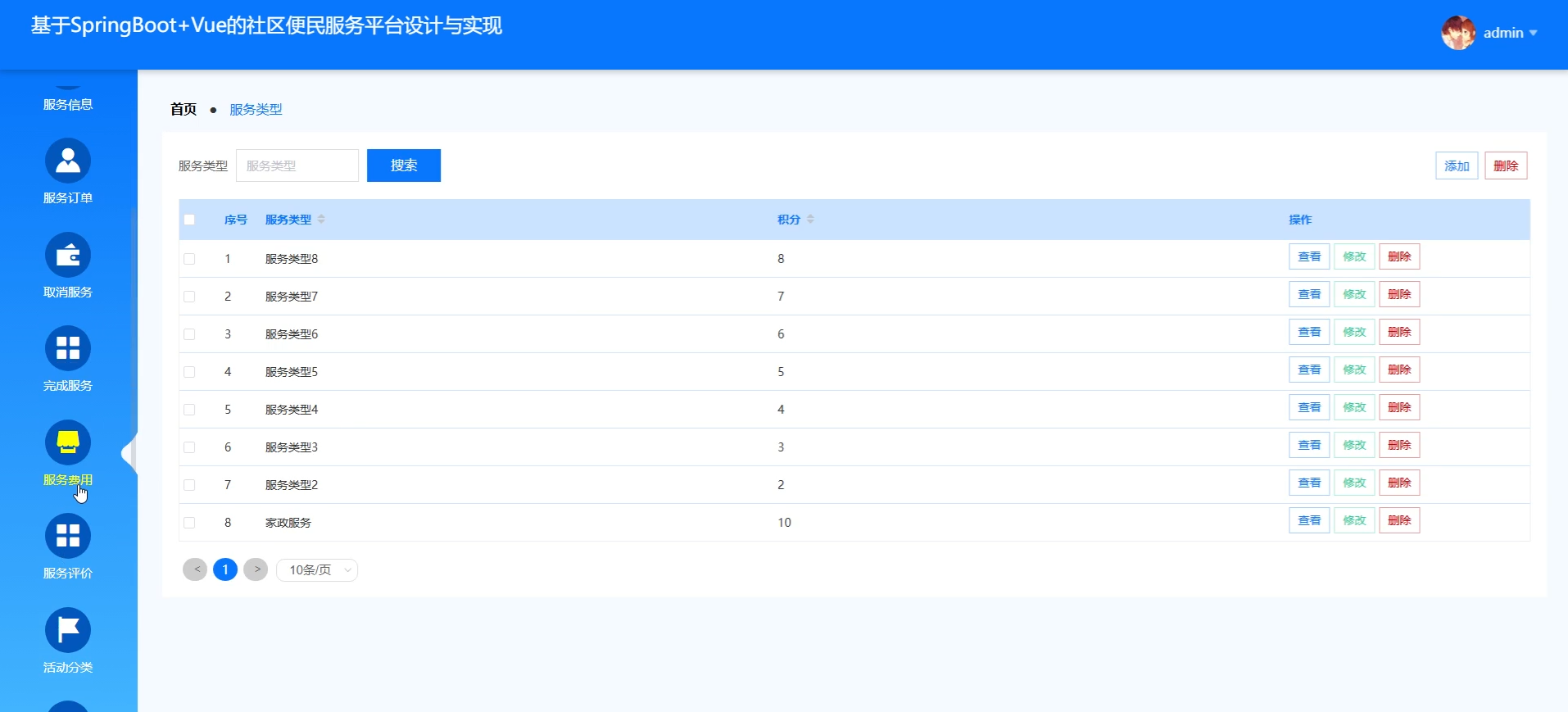This screenshot has width=1568, height=712.
Task: Open the admin user dropdown
Action: pos(1510,33)
